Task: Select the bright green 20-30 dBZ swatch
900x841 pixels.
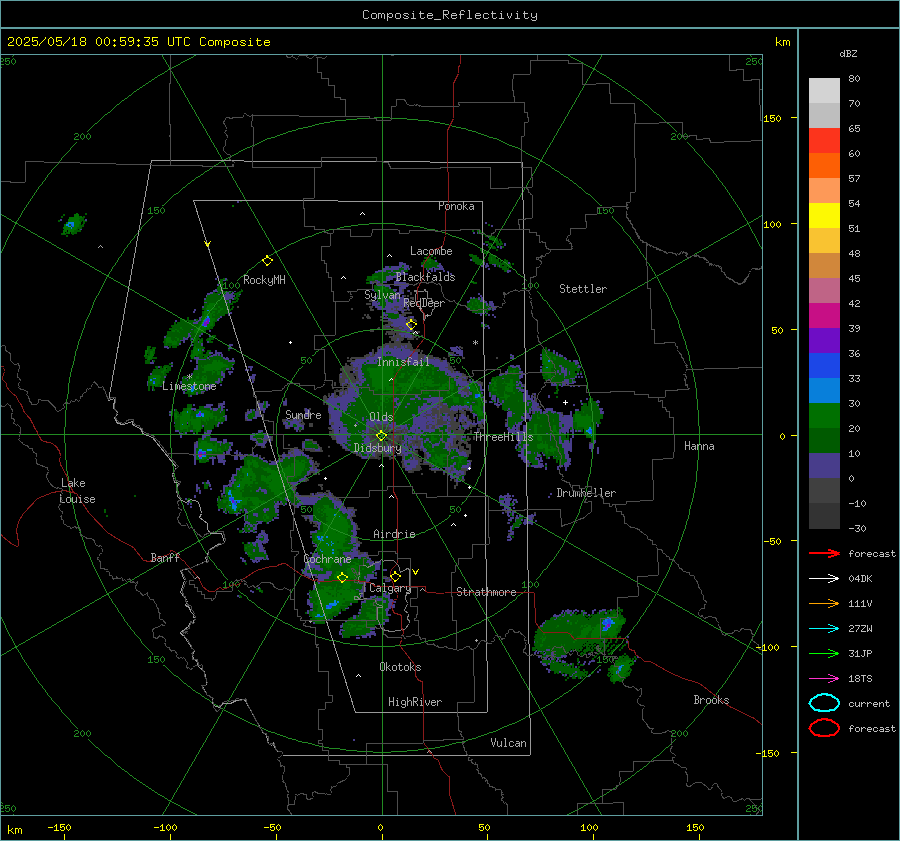Action: point(824,416)
